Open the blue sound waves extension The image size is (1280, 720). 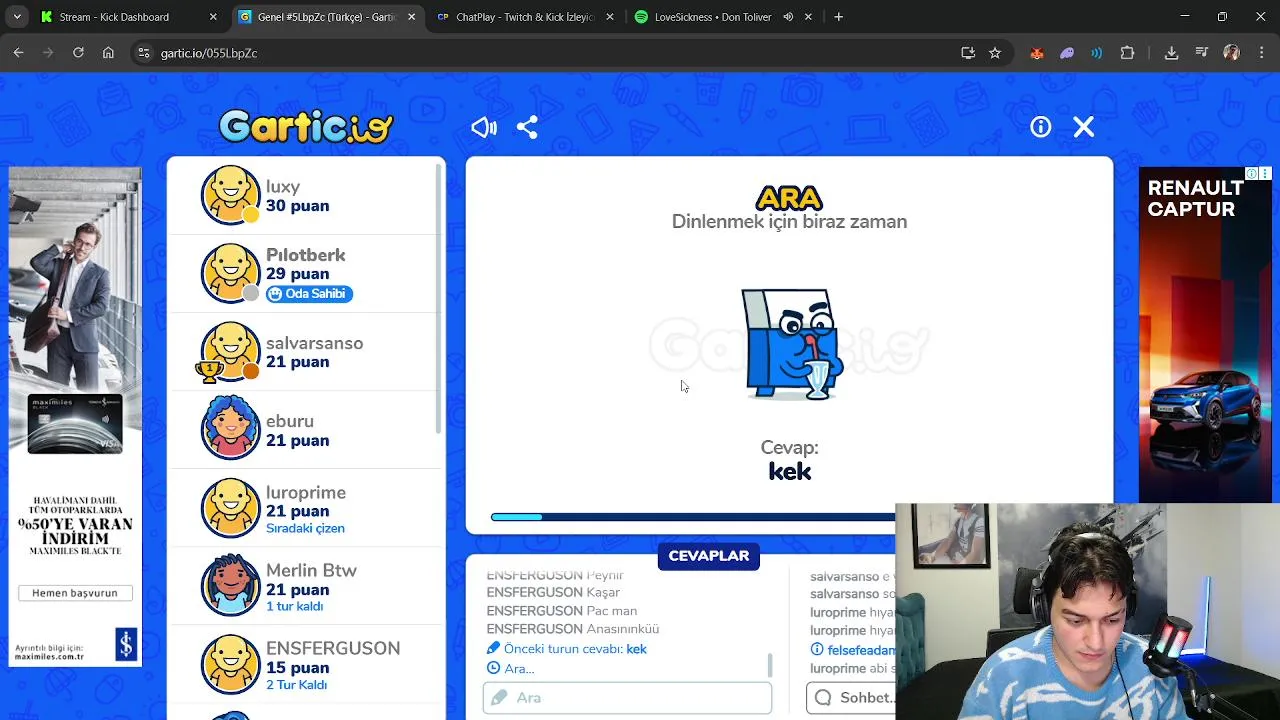[x=1097, y=53]
